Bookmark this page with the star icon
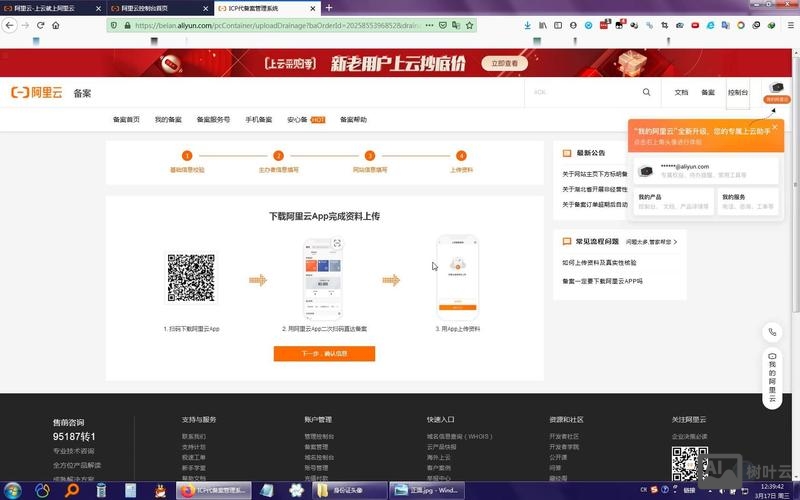Screen dimensions: 800x500 click(469, 25)
